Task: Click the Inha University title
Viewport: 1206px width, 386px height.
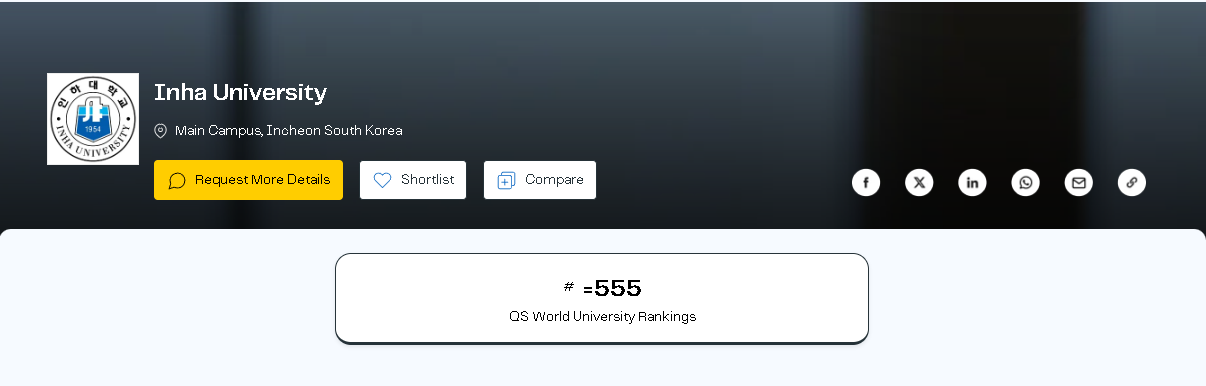Action: 240,93
